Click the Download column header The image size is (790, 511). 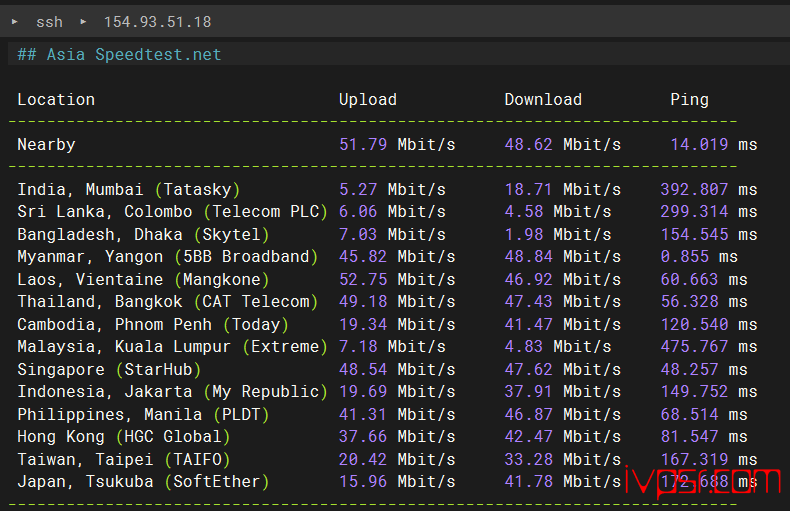pos(543,100)
